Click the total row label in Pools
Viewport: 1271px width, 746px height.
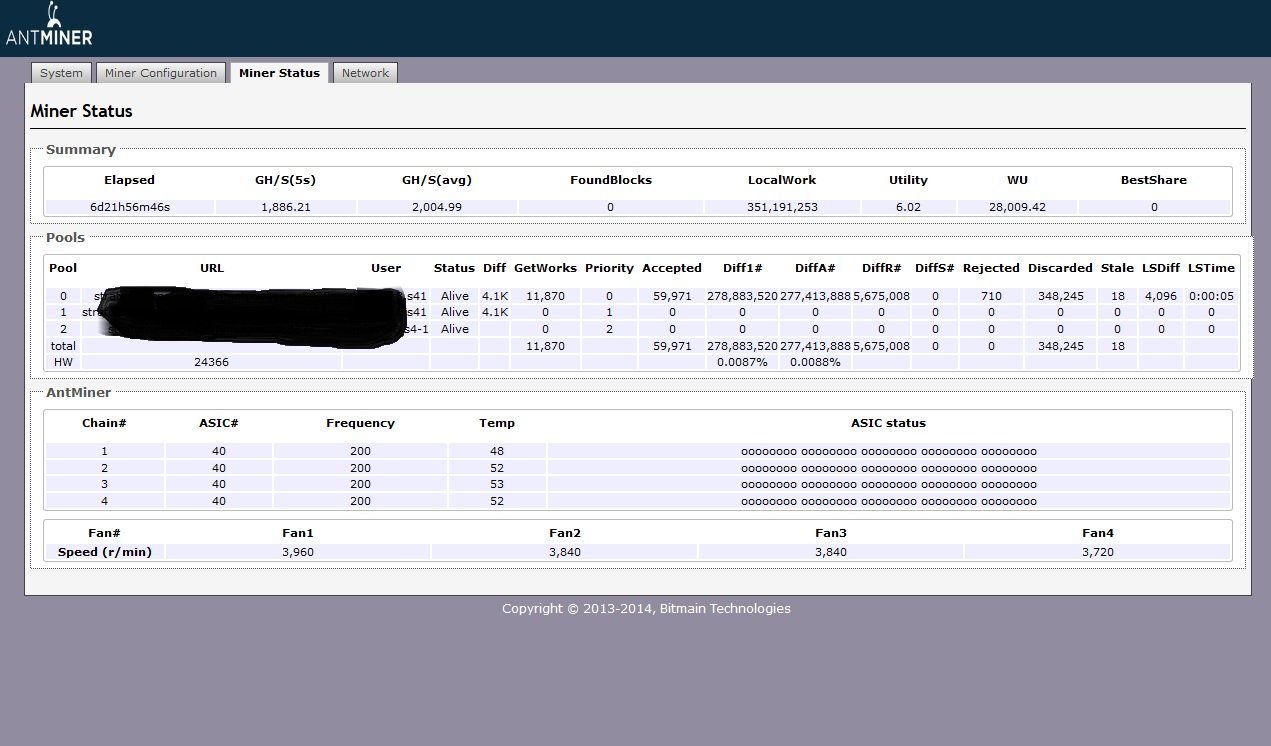tap(63, 346)
